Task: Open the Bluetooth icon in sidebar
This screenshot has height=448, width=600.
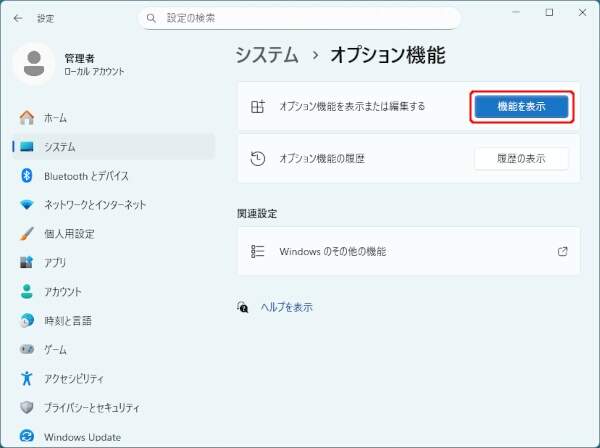Action: pyautogui.click(x=26, y=176)
